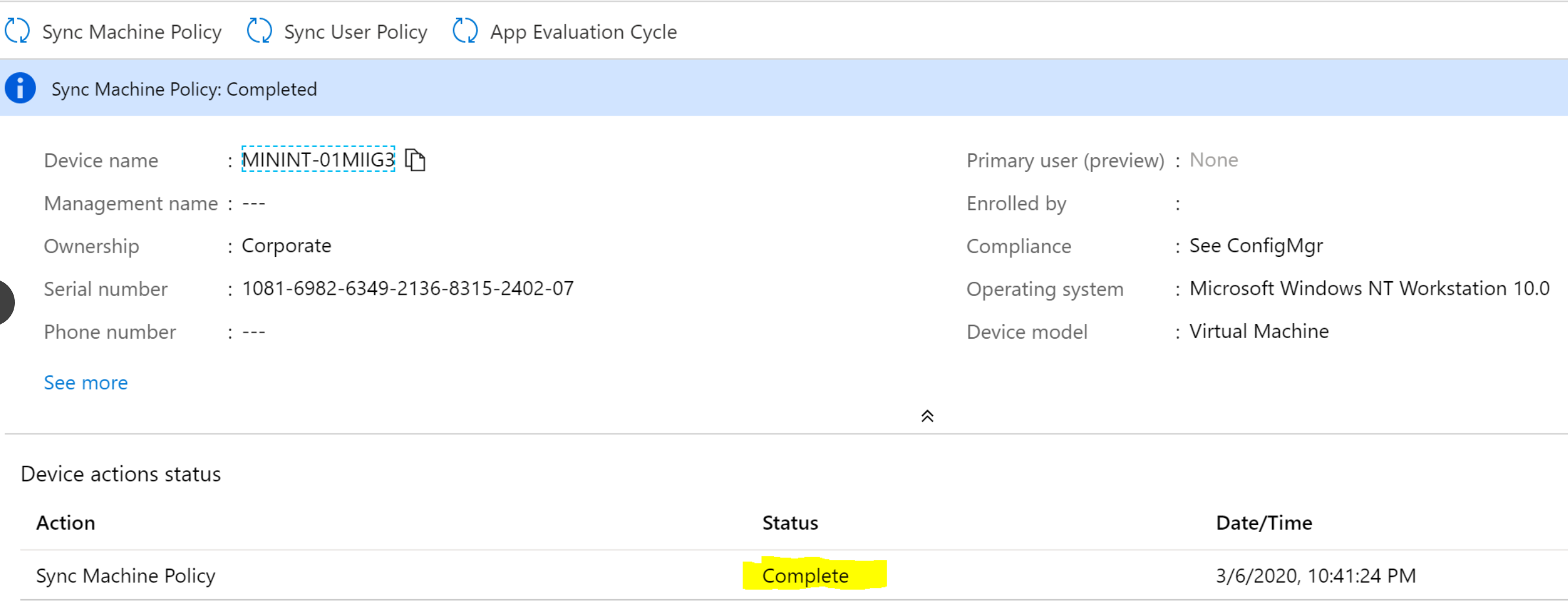Click the Sync User Policy refresh icon

[x=259, y=30]
